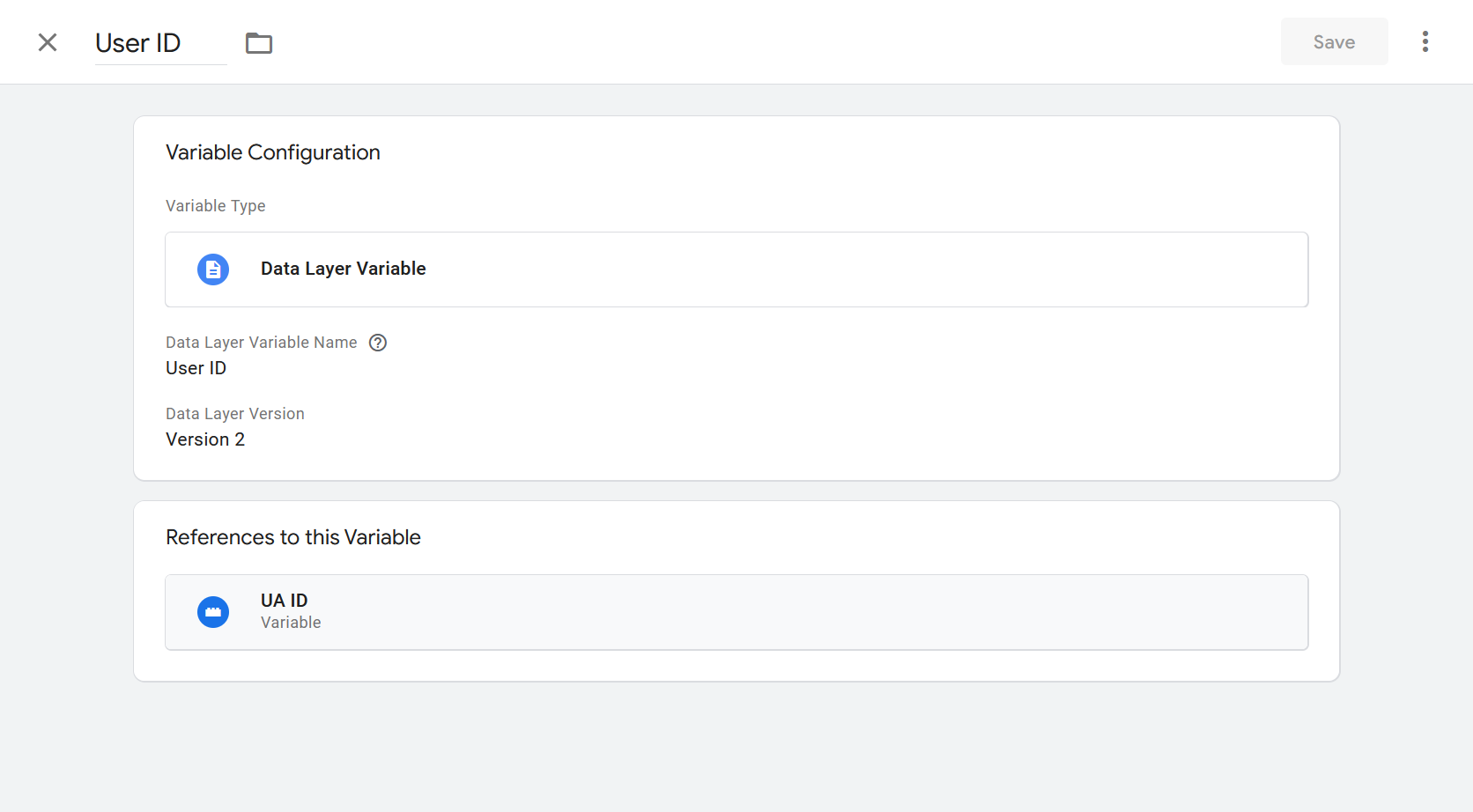
Task: Click the Variable Configuration heading
Action: click(x=273, y=152)
